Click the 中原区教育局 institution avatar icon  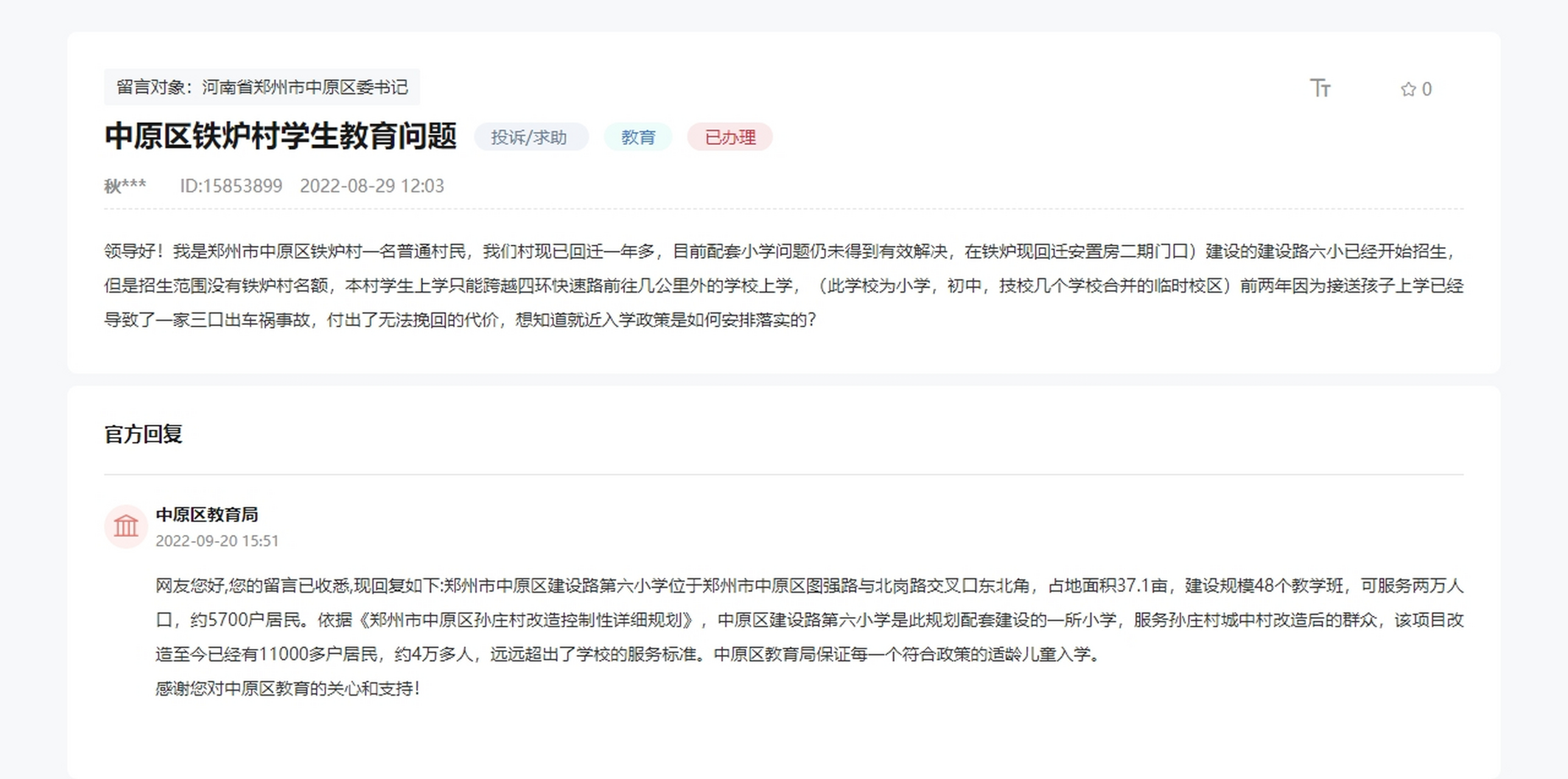[126, 526]
